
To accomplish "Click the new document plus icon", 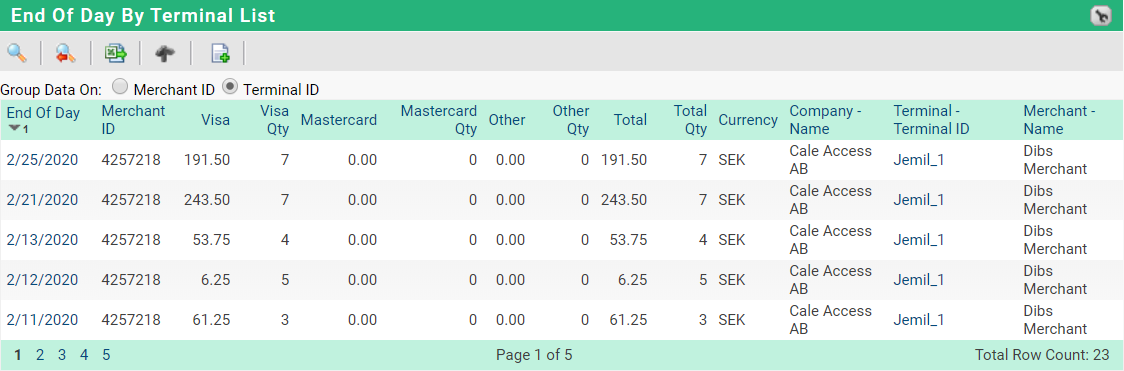I will pos(219,53).
